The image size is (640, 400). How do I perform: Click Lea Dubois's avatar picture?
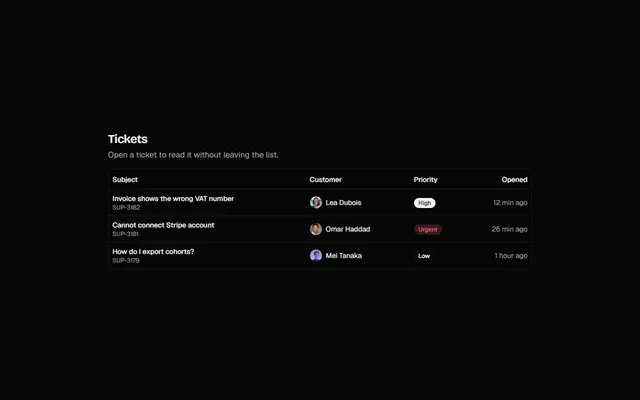(x=316, y=202)
